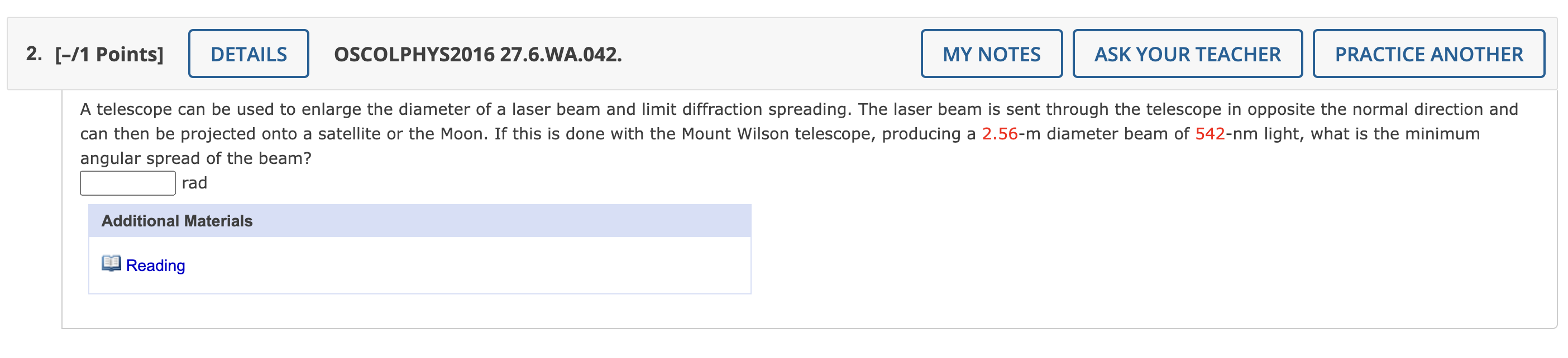Click the problem ID OSCOLPHYS2016 27.6.WA.042
Screen dimensions: 1568x358
(479, 54)
